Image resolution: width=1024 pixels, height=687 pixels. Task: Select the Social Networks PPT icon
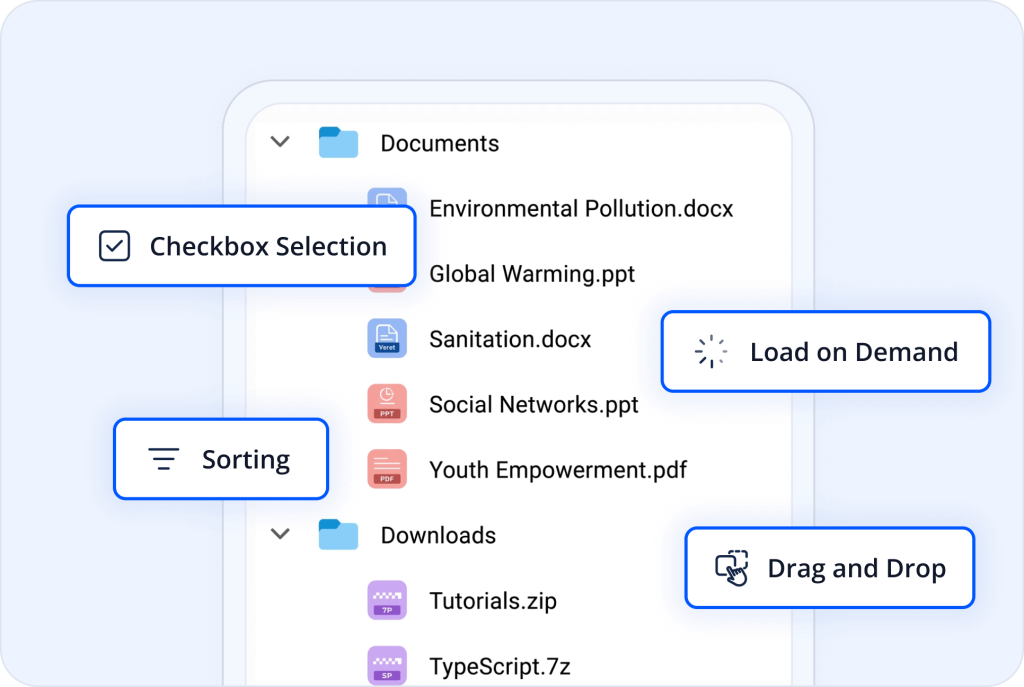pos(387,404)
